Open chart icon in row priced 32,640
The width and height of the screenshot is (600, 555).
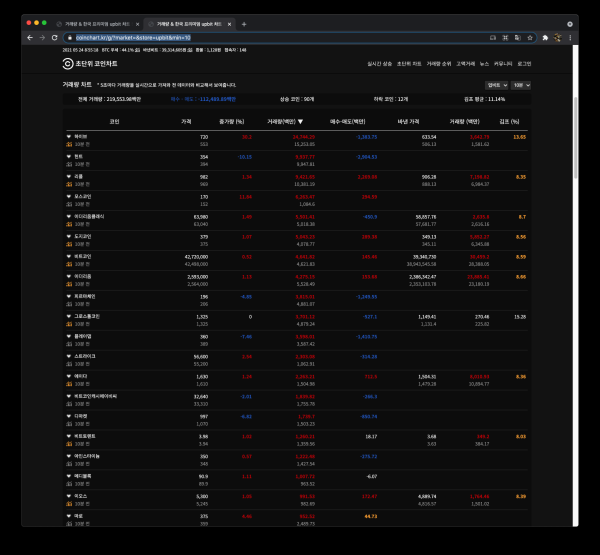coord(69,404)
